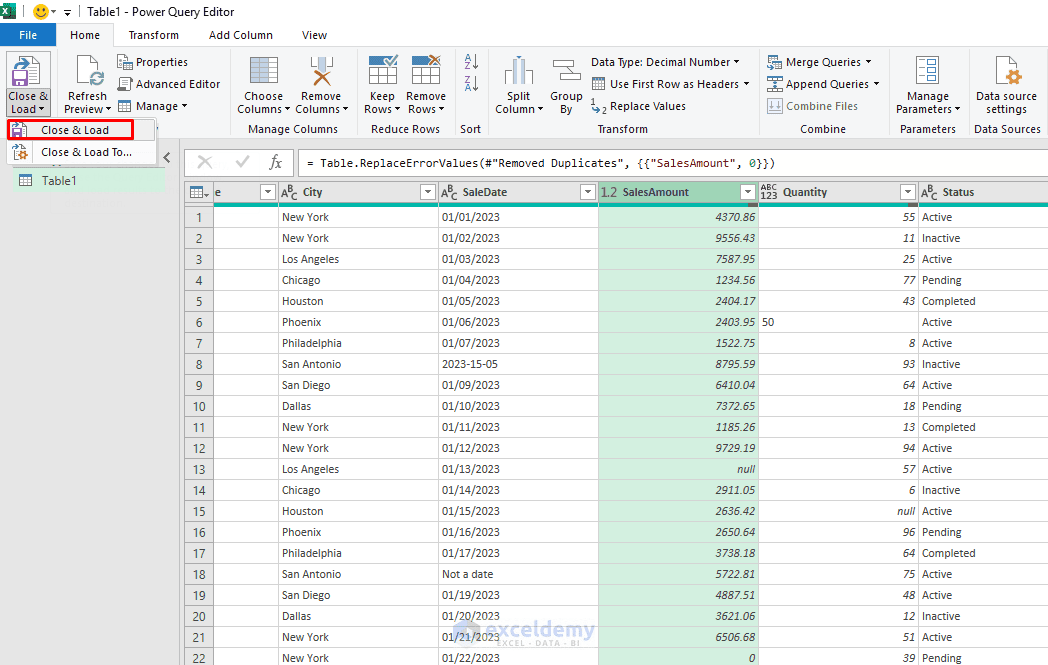
Task: Open the File tab
Action: (28, 35)
